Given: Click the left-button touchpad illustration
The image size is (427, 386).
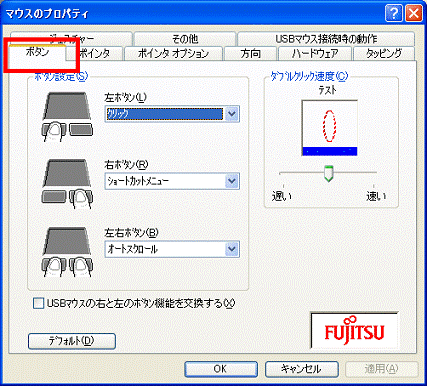Looking at the screenshot, I should [x=68, y=117].
